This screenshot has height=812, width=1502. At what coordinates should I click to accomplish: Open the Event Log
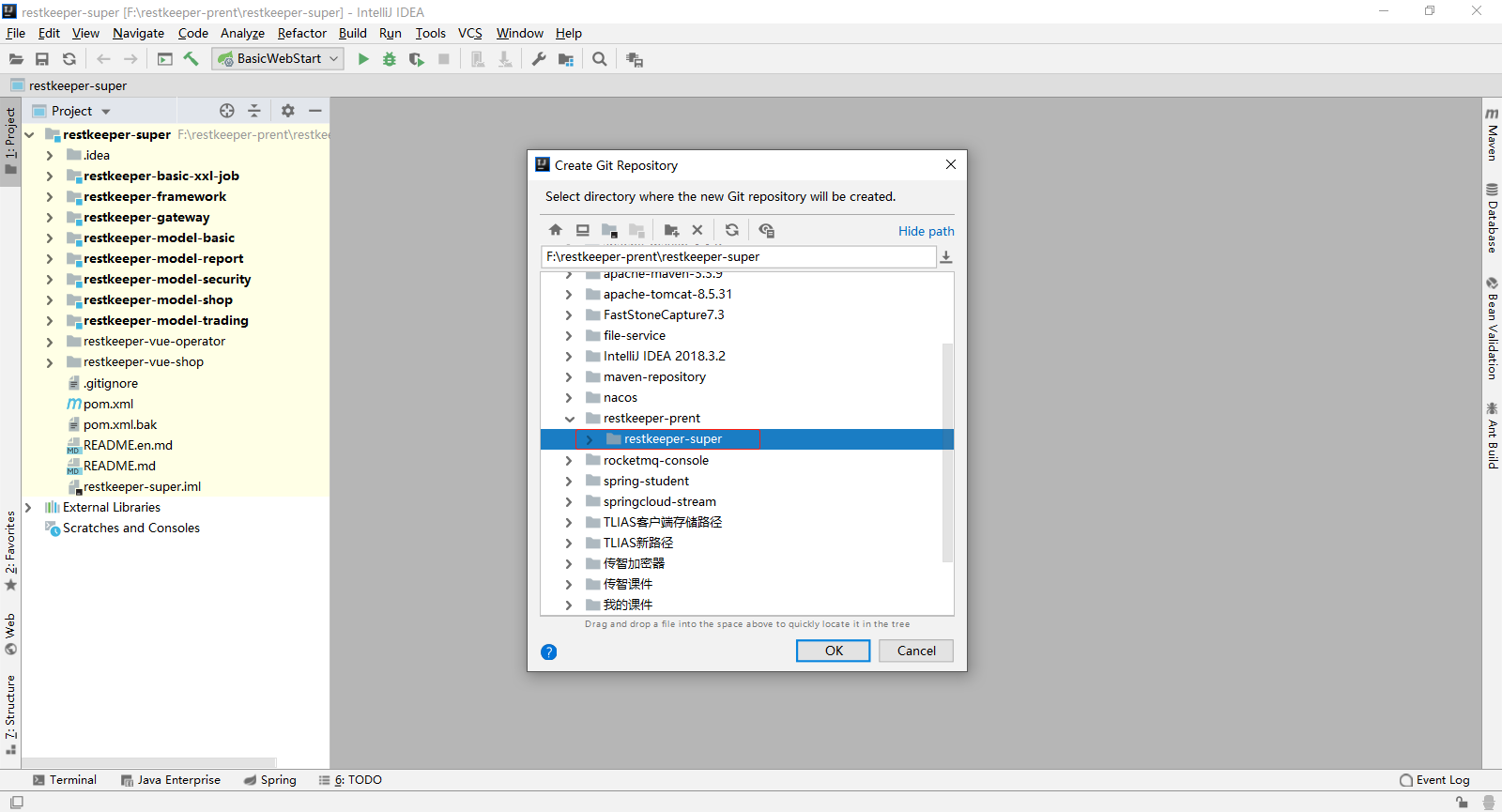1434,780
